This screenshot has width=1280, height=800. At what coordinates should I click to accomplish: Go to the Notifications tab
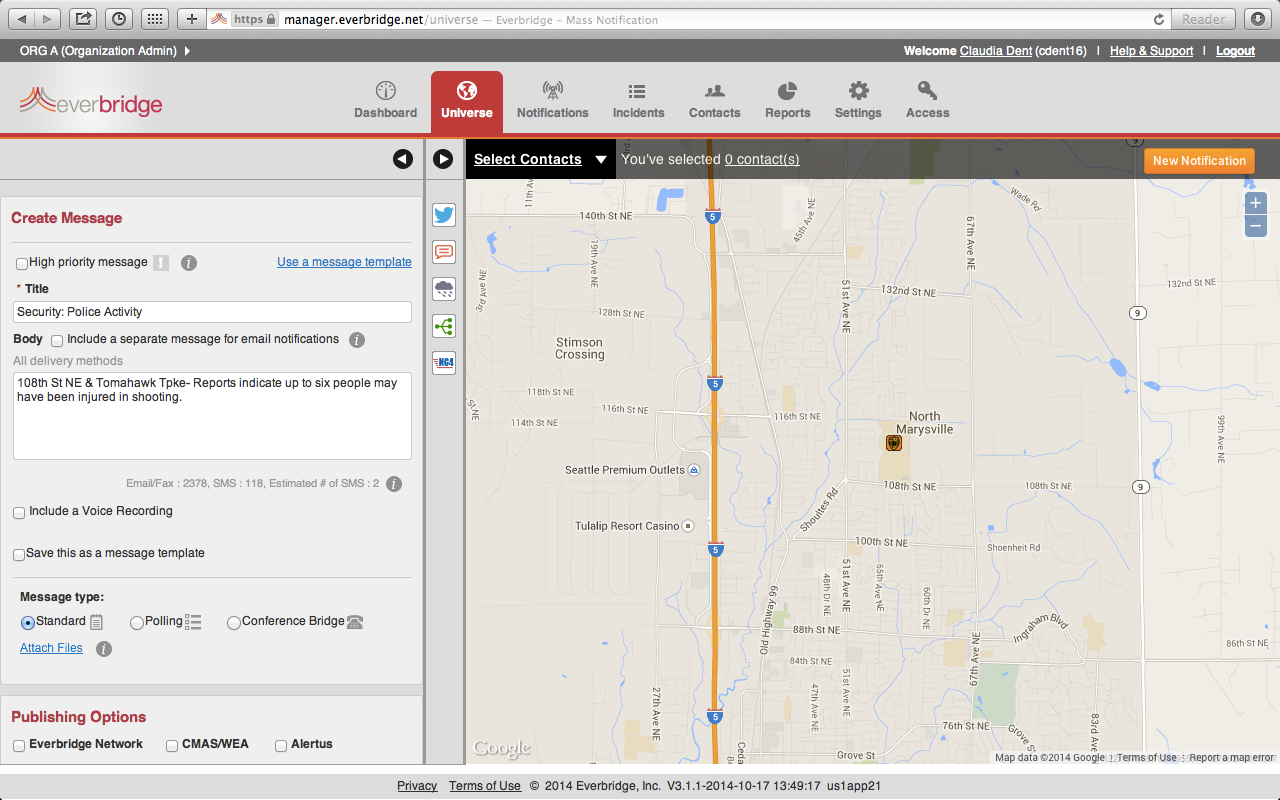tap(553, 101)
